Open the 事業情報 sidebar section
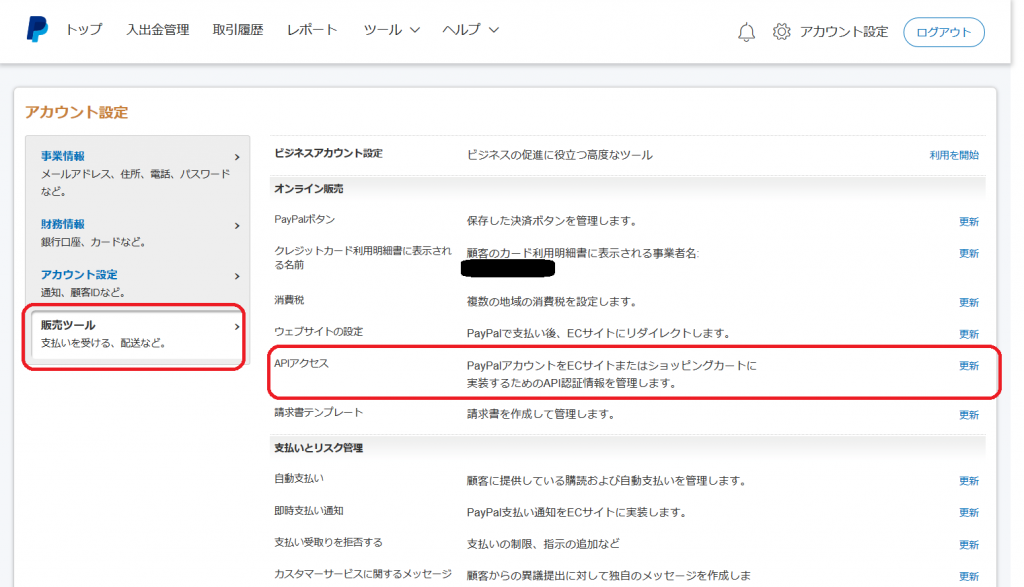1024x587 pixels. [x=63, y=157]
